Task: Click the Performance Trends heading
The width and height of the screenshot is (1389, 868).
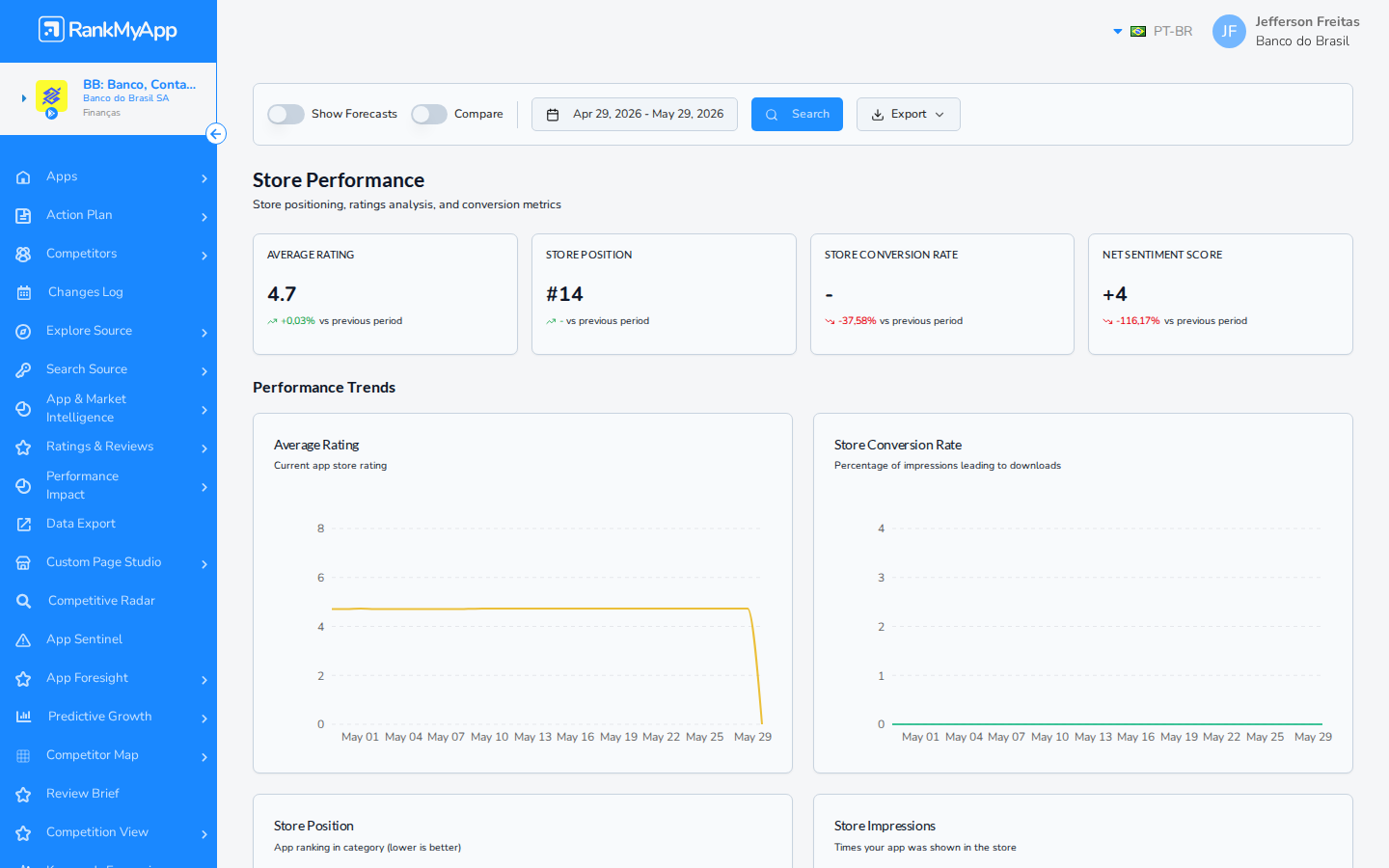Action: coord(324,388)
